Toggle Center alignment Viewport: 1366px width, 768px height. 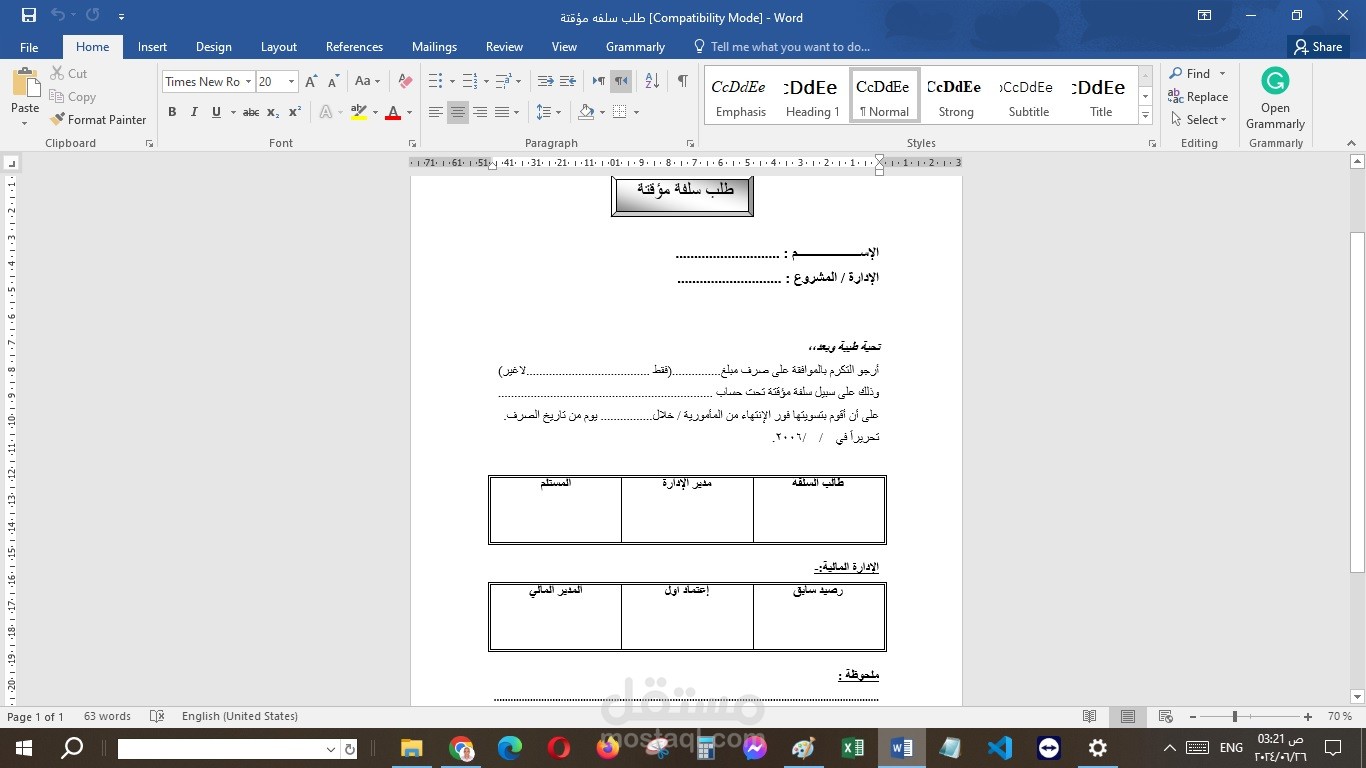click(x=458, y=112)
